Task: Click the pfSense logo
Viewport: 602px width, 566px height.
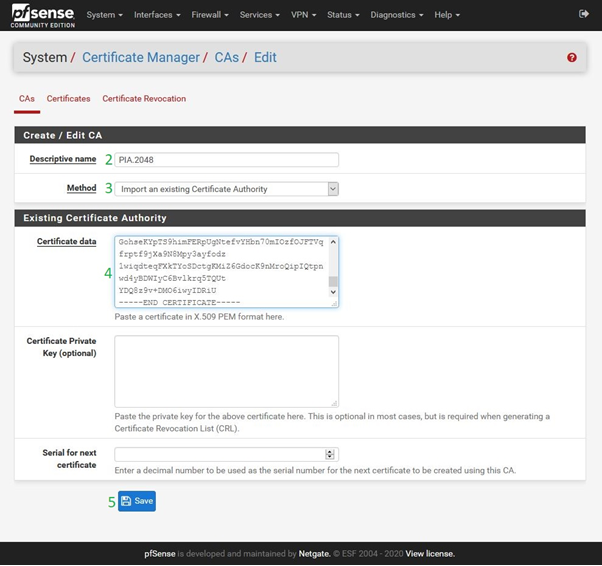Action: [x=43, y=15]
